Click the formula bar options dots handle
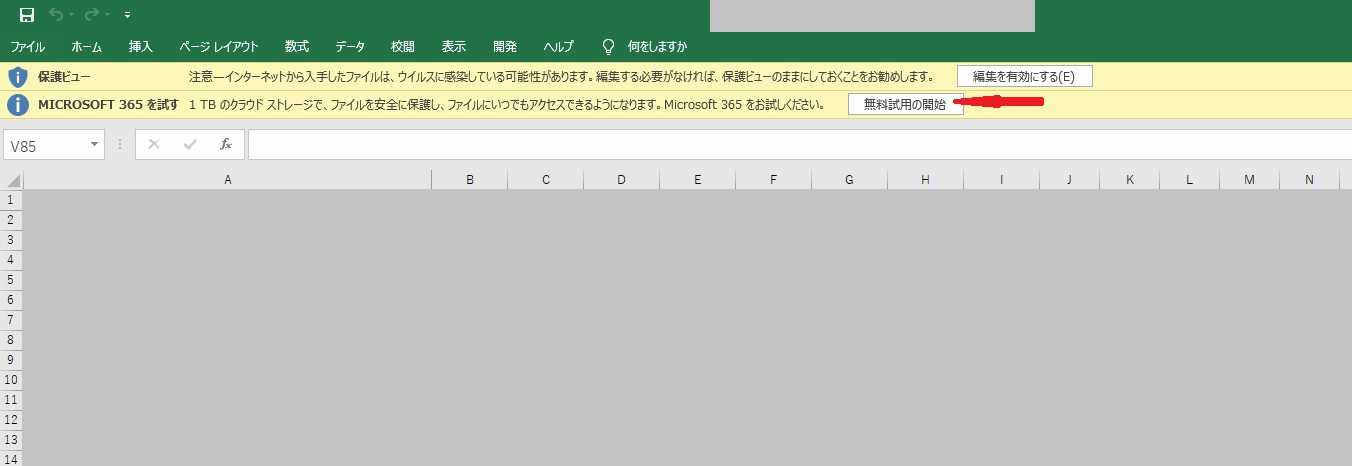 [120, 145]
